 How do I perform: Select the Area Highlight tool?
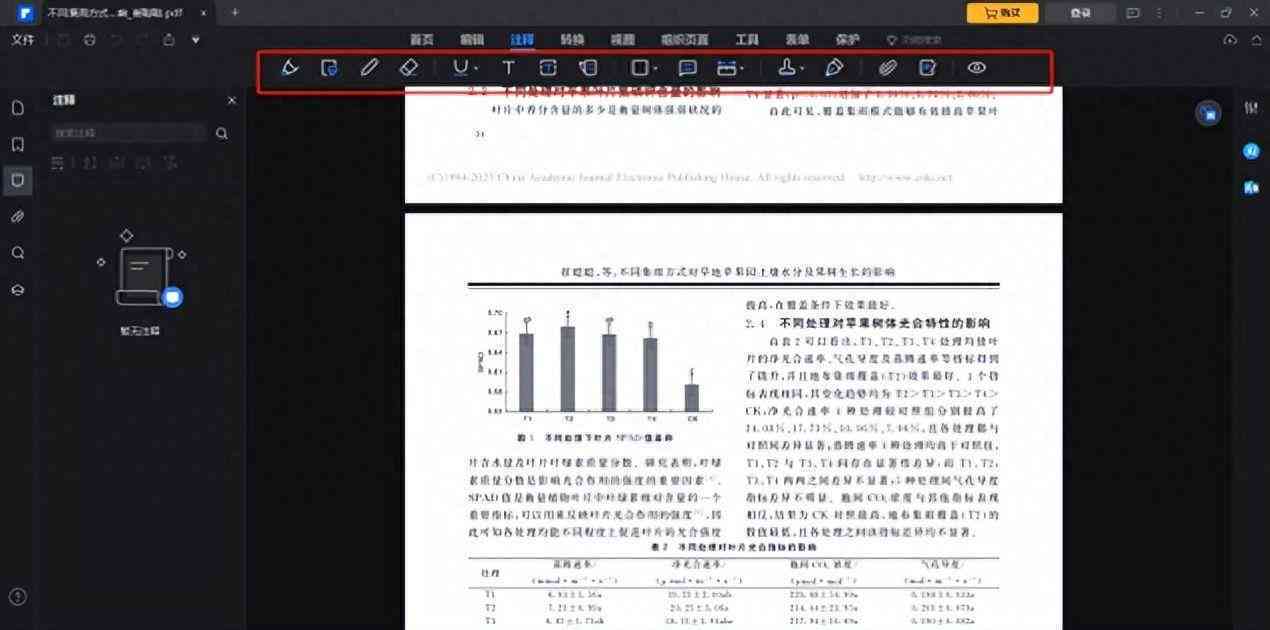click(329, 68)
